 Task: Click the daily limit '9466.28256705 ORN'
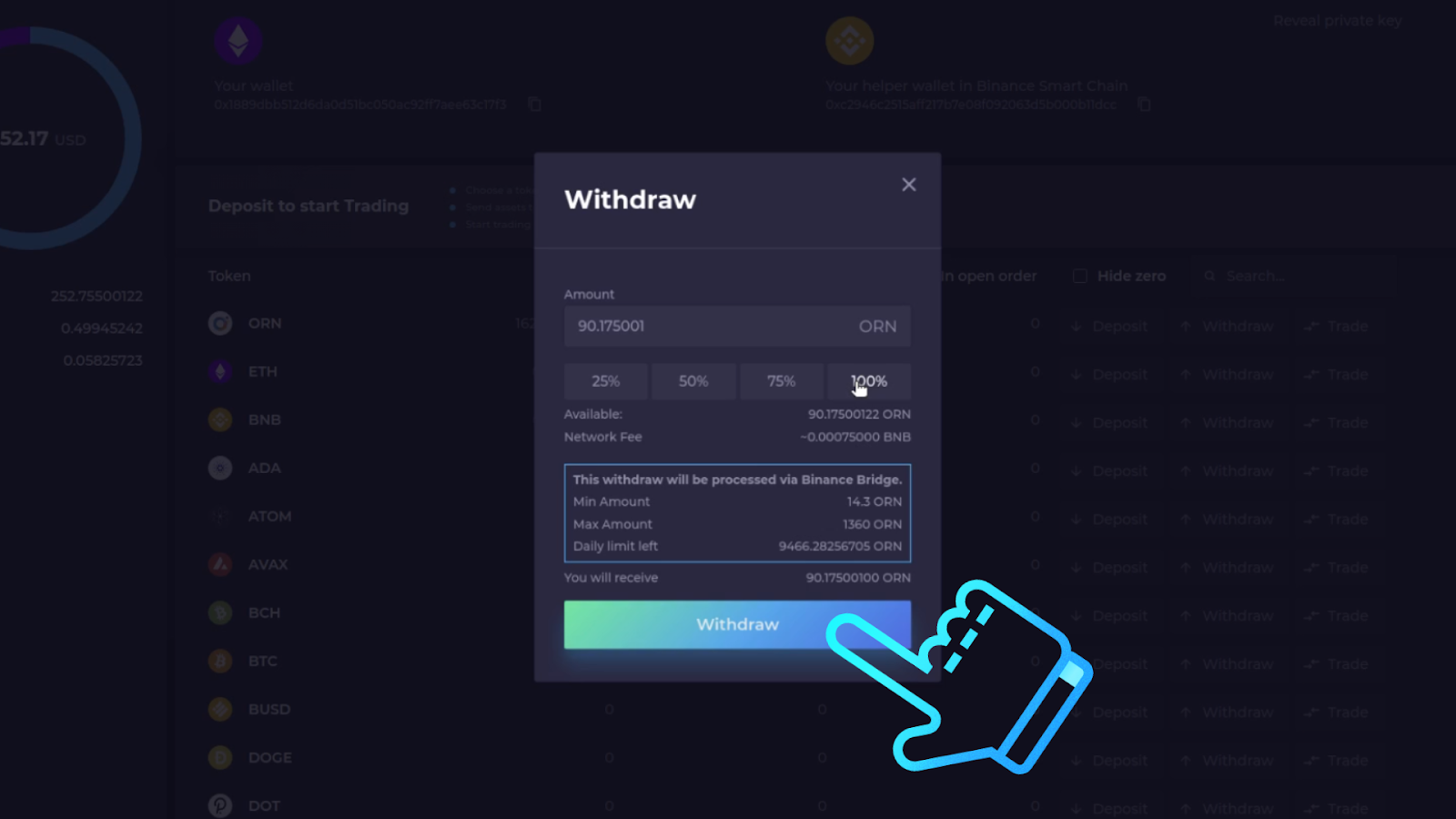[x=841, y=546]
